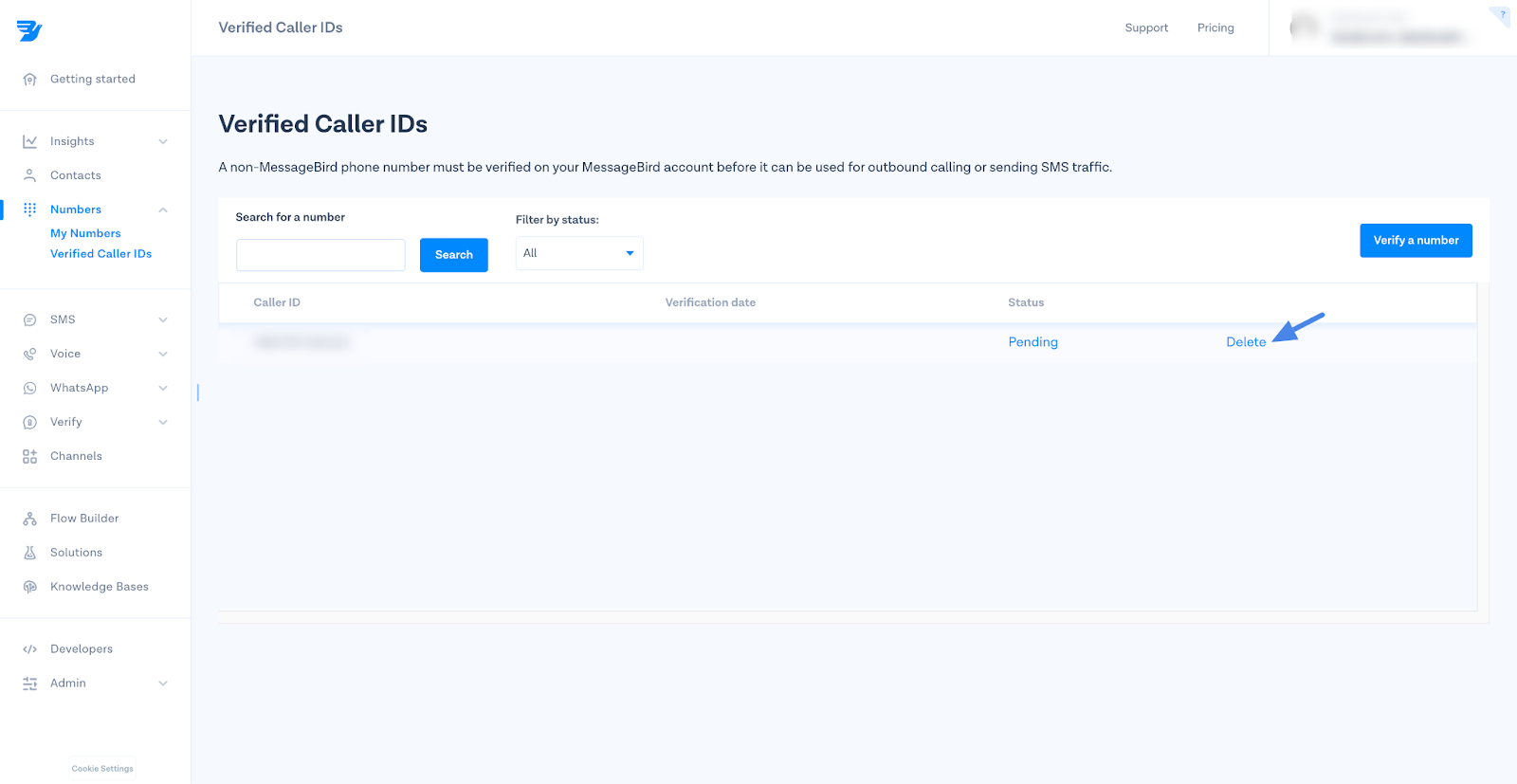Open Getting started home icon
The image size is (1517, 784).
[x=30, y=80]
